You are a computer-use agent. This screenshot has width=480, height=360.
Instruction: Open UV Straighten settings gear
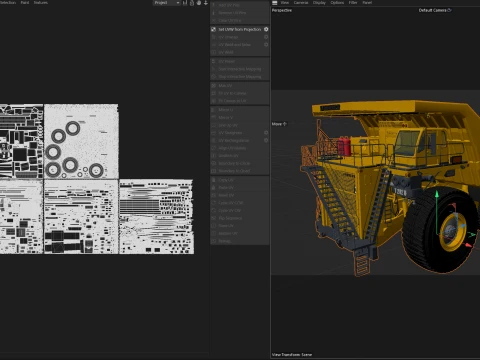(266, 133)
